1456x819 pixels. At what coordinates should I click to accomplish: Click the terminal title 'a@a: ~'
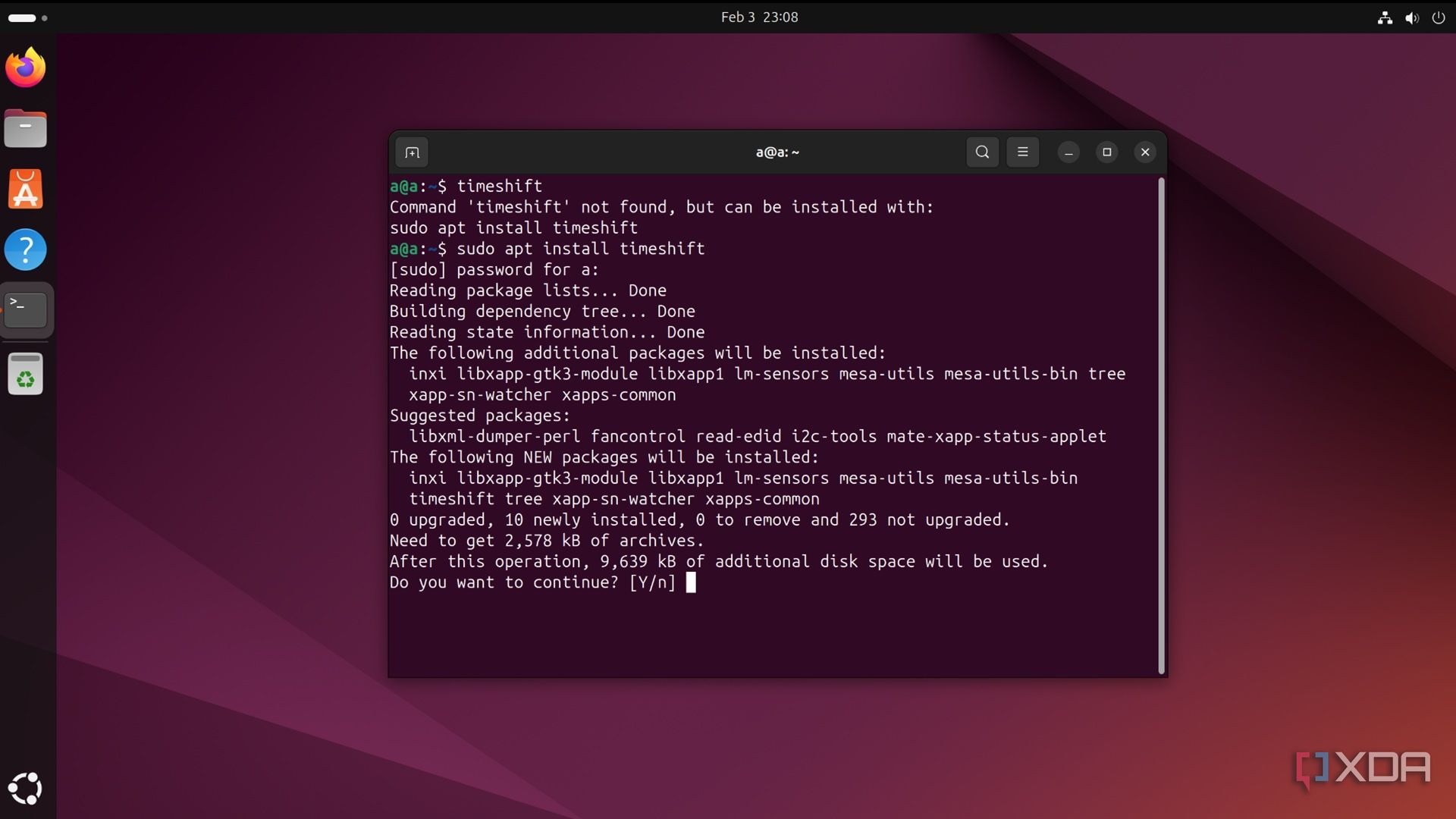click(777, 152)
